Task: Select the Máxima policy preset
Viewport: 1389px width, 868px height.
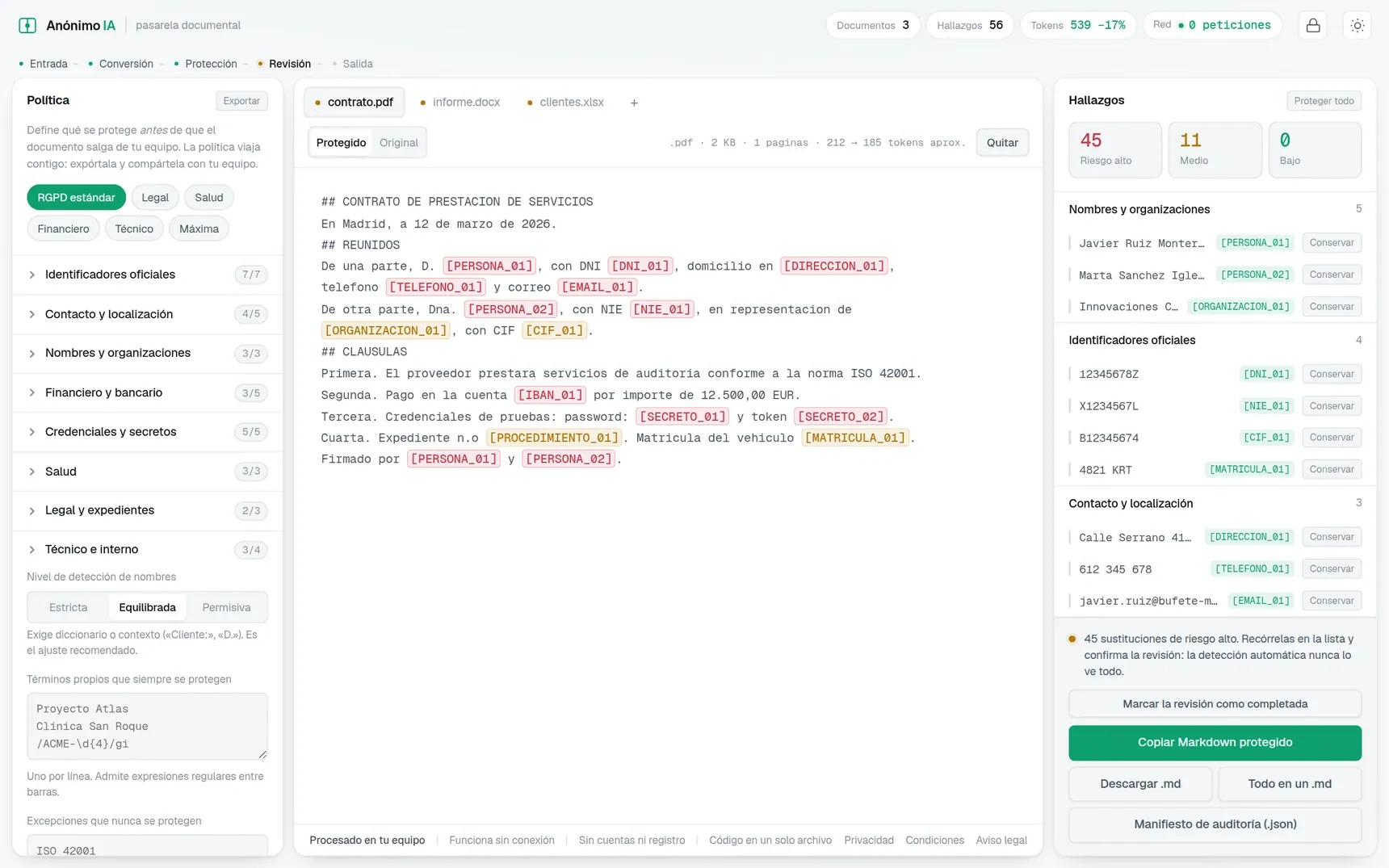Action: click(199, 229)
